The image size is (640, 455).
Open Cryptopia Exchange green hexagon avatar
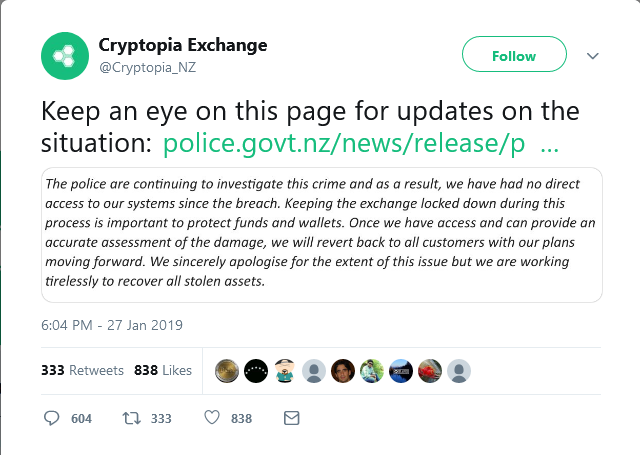(65, 56)
